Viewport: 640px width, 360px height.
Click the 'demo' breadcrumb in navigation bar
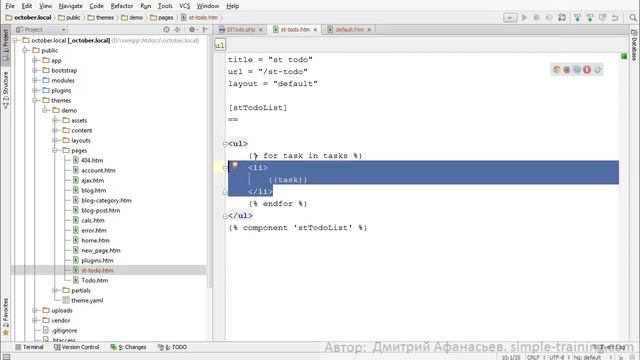(x=132, y=18)
